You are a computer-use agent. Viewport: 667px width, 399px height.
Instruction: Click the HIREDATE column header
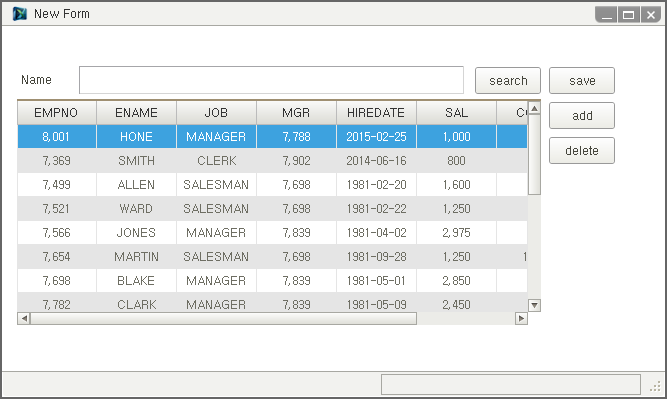(376, 113)
